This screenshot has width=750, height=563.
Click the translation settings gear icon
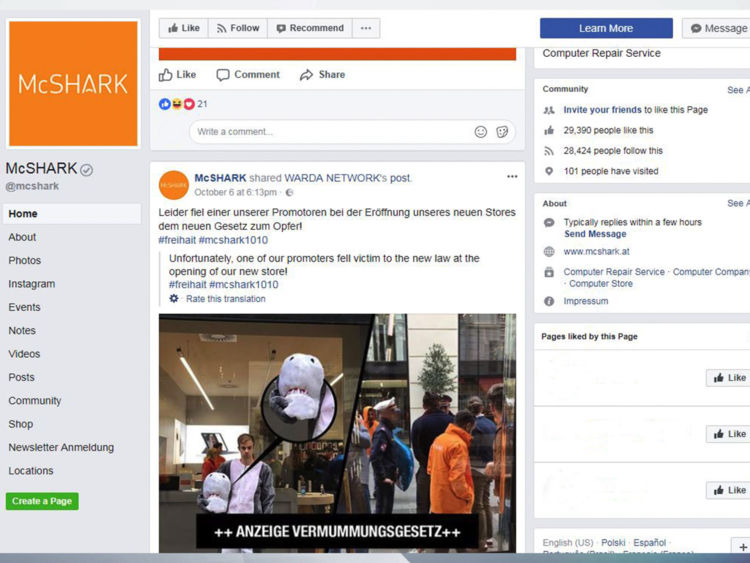pyautogui.click(x=174, y=298)
